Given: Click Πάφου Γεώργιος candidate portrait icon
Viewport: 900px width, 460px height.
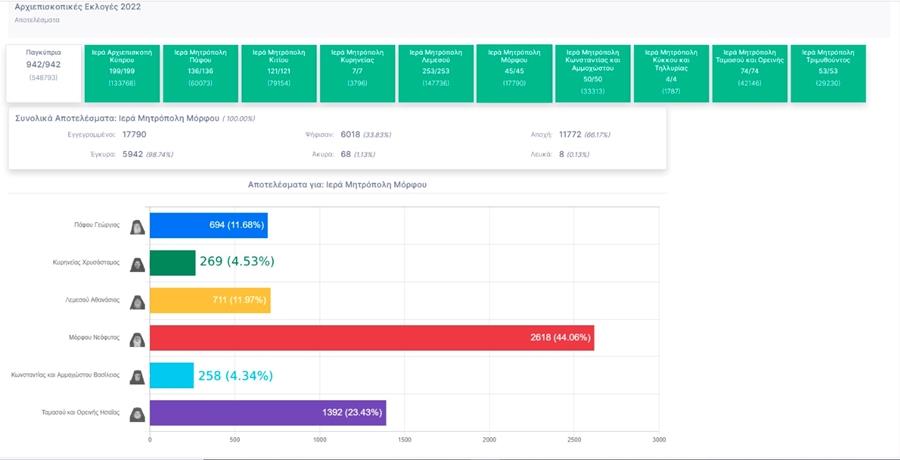Looking at the screenshot, I should coord(137,227).
